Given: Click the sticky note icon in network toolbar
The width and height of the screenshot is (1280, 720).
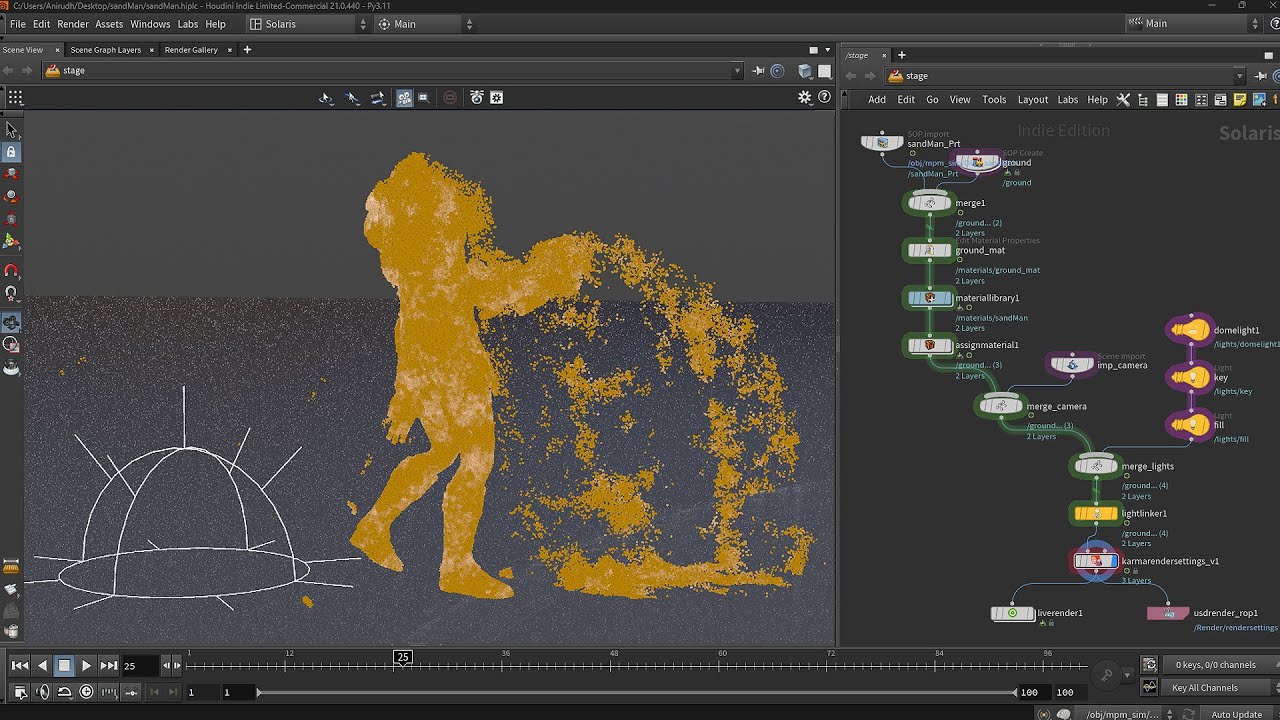Looking at the screenshot, I should (x=1240, y=100).
